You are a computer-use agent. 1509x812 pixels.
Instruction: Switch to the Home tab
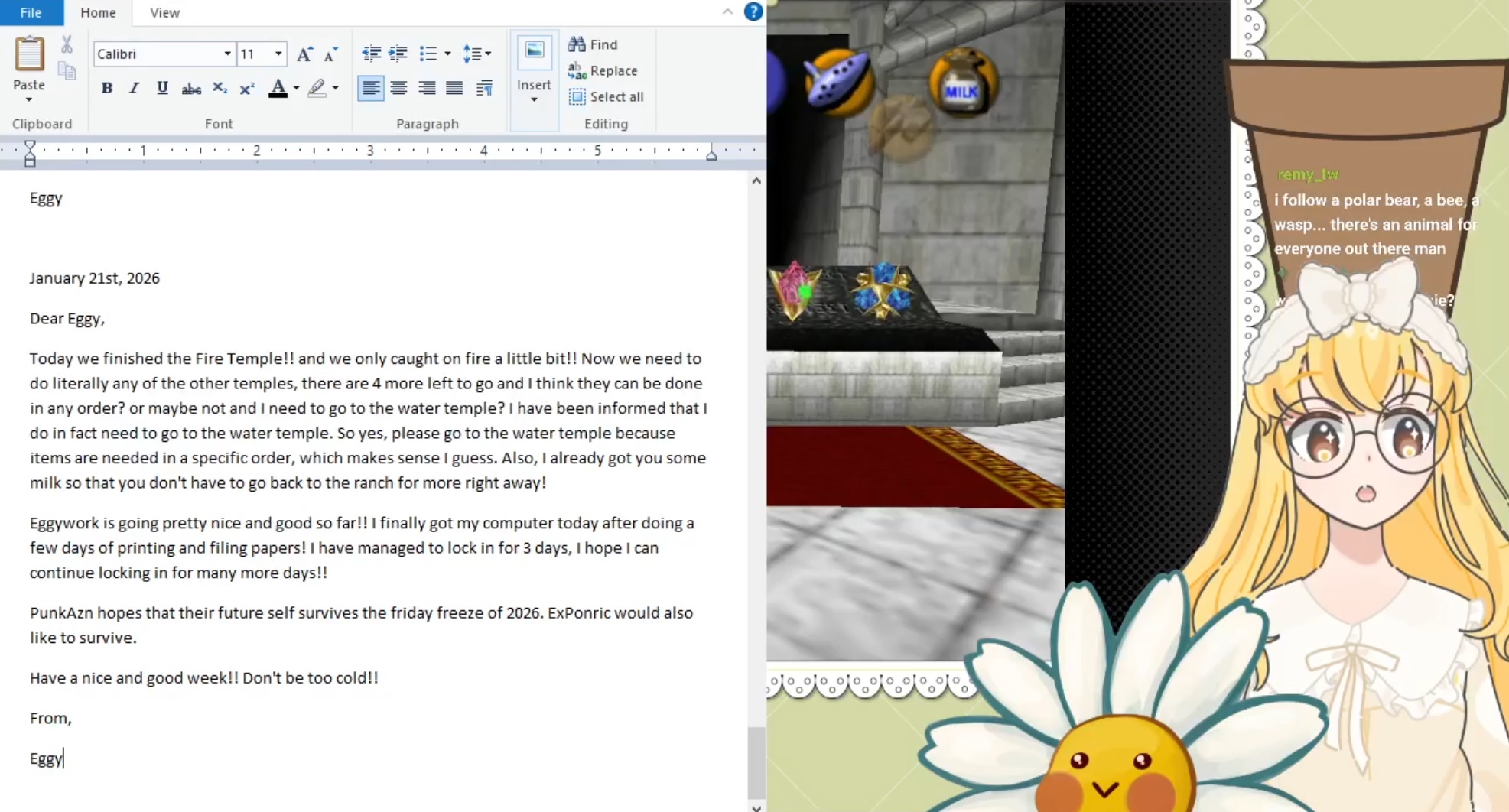(x=98, y=12)
